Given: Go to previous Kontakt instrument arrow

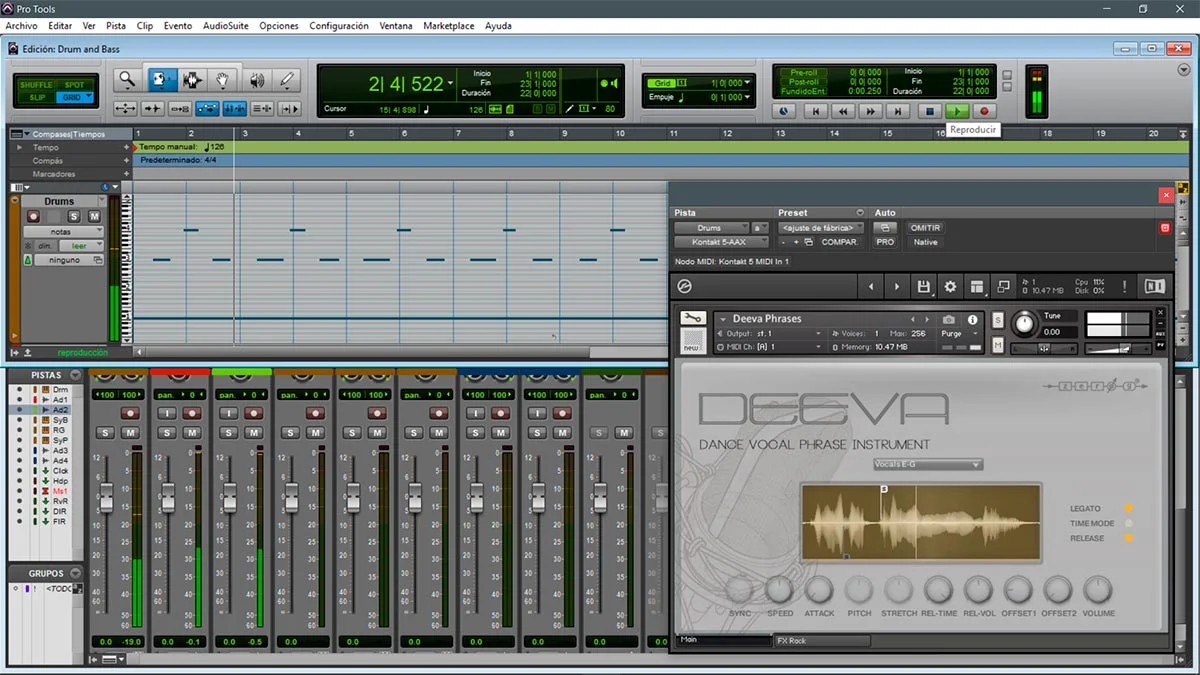Looking at the screenshot, I should pos(871,286).
